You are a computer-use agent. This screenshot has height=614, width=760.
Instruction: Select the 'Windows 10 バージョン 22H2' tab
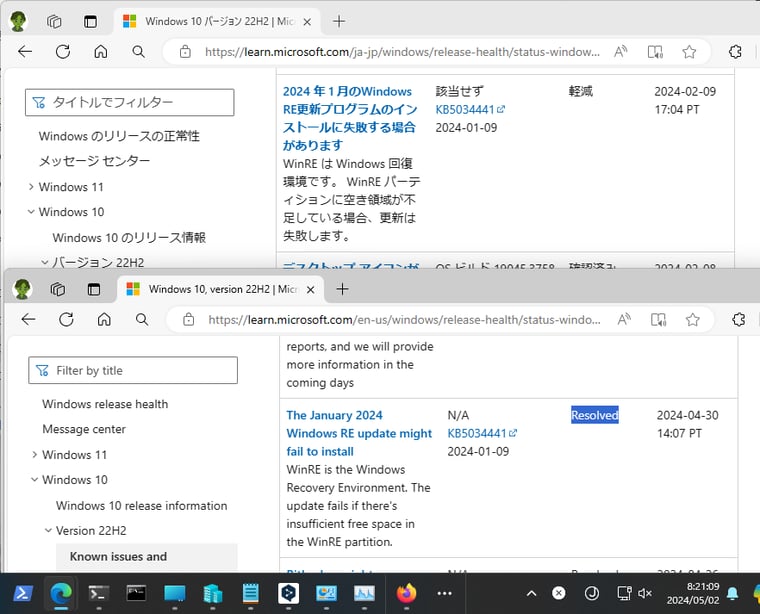(217, 21)
